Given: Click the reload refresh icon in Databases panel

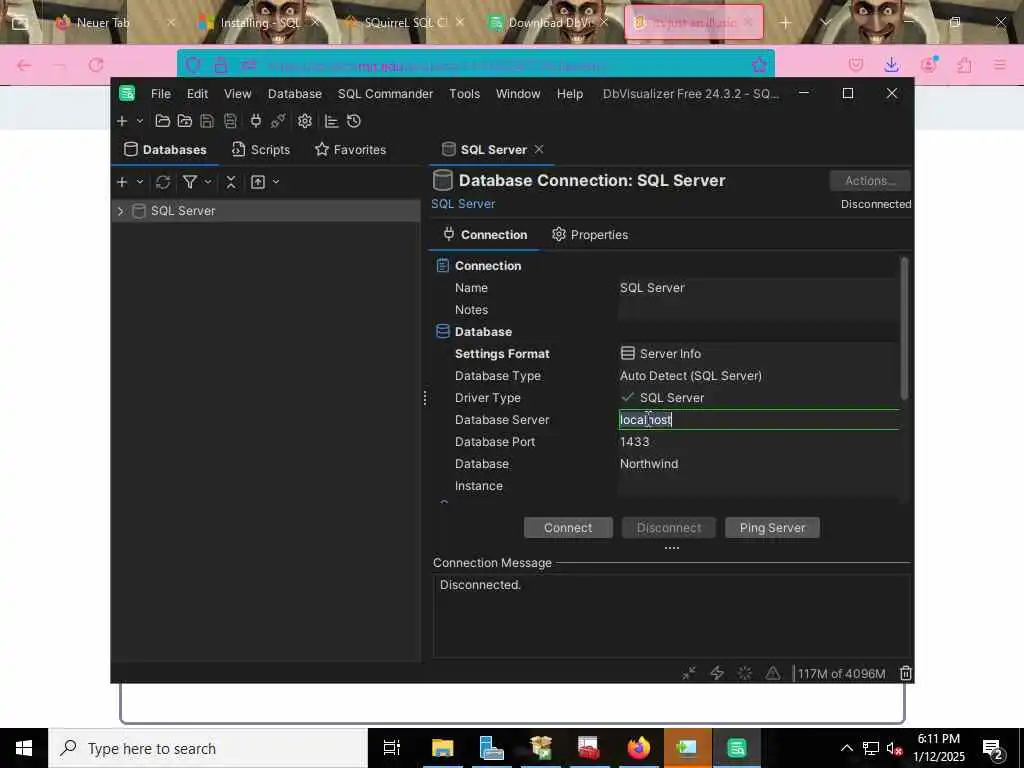Looking at the screenshot, I should (163, 182).
